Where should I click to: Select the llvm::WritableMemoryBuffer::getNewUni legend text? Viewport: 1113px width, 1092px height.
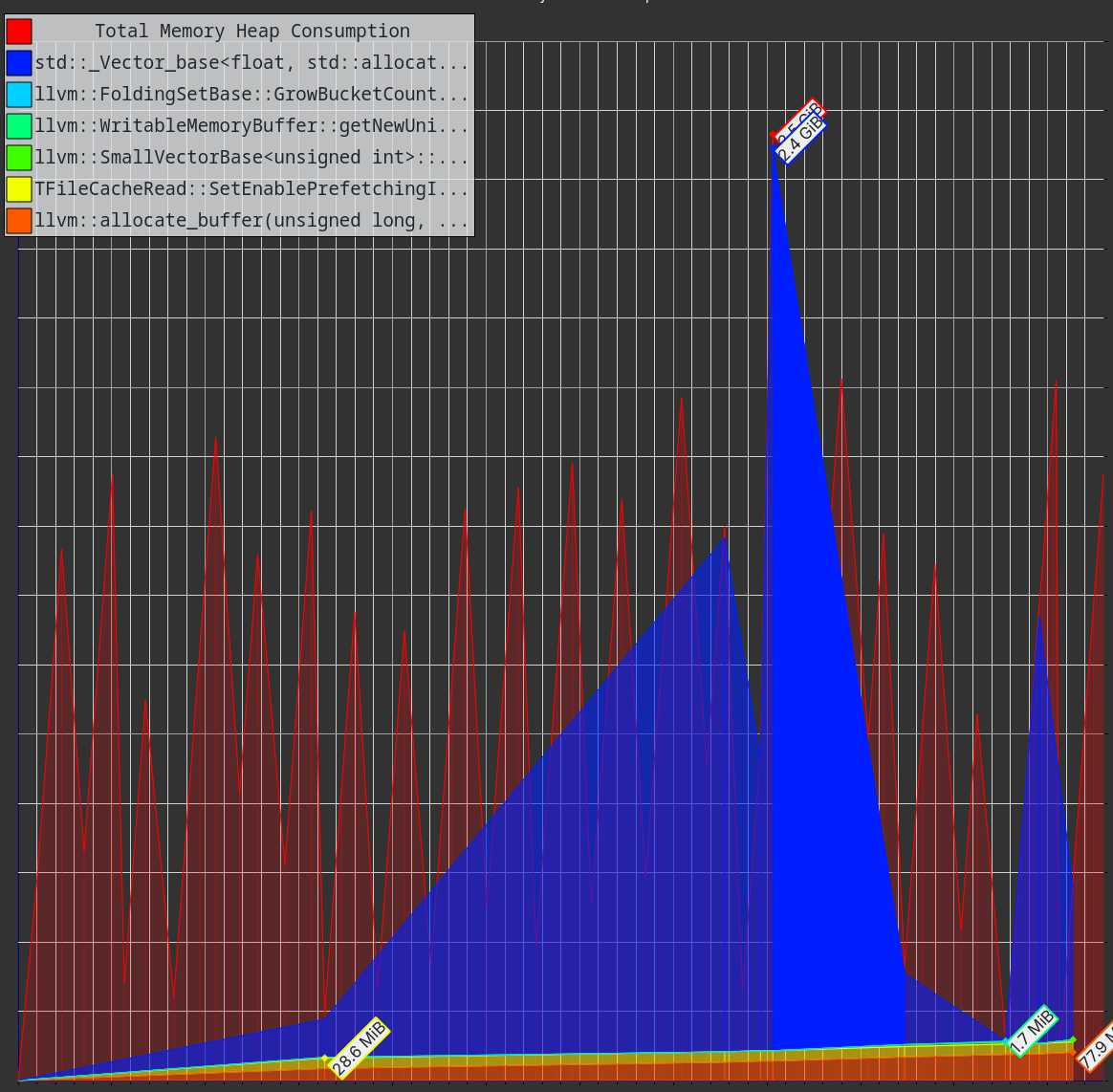click(x=251, y=126)
